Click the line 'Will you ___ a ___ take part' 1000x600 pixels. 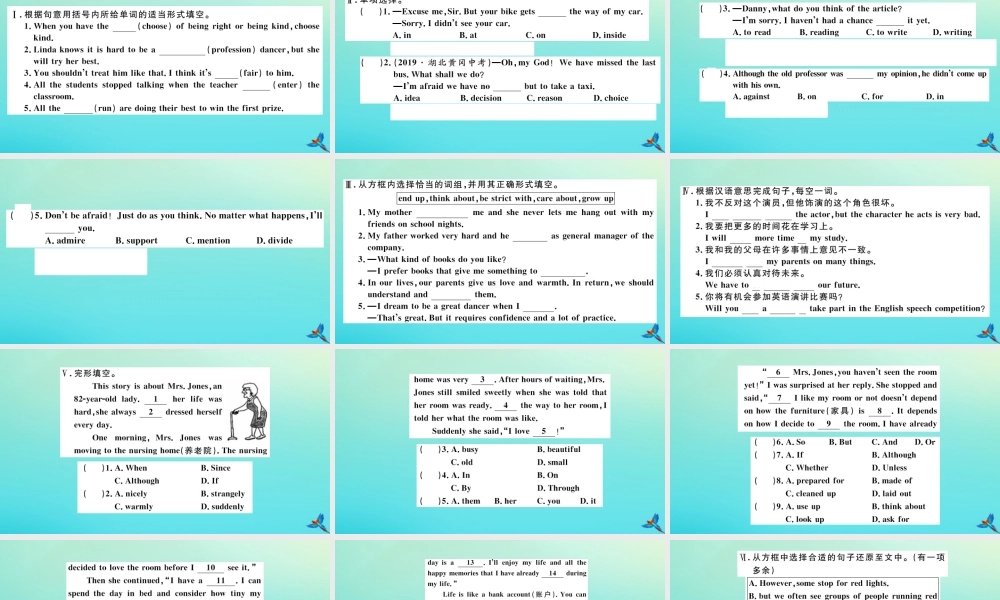845,308
